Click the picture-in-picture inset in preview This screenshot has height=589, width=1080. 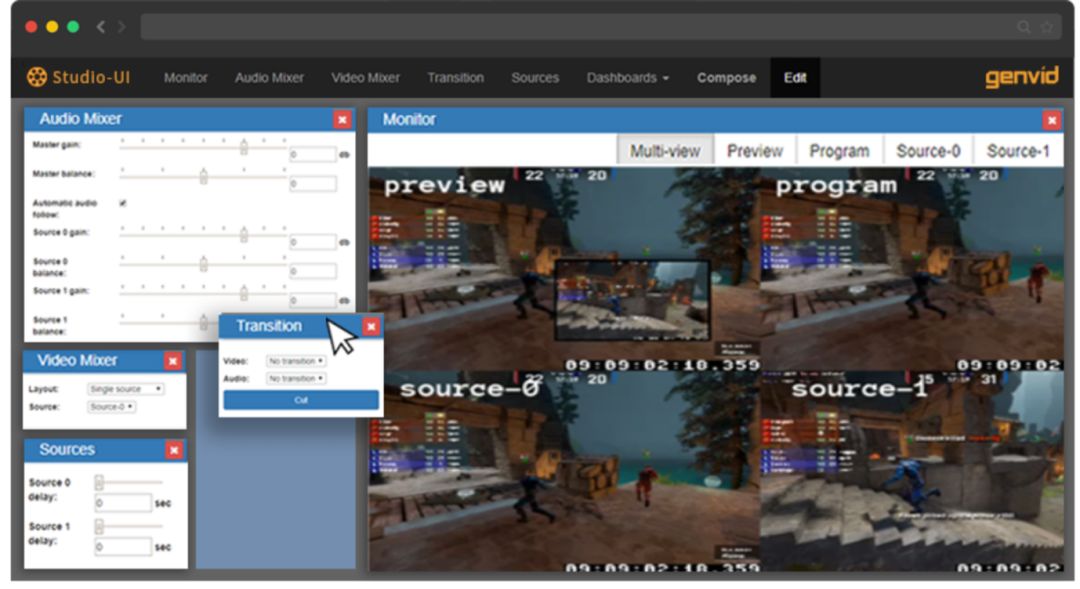pos(632,300)
